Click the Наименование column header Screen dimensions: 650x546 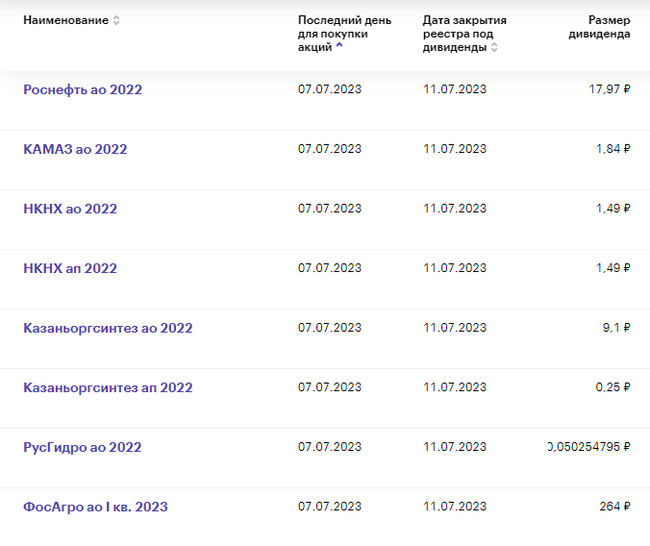pyautogui.click(x=66, y=20)
